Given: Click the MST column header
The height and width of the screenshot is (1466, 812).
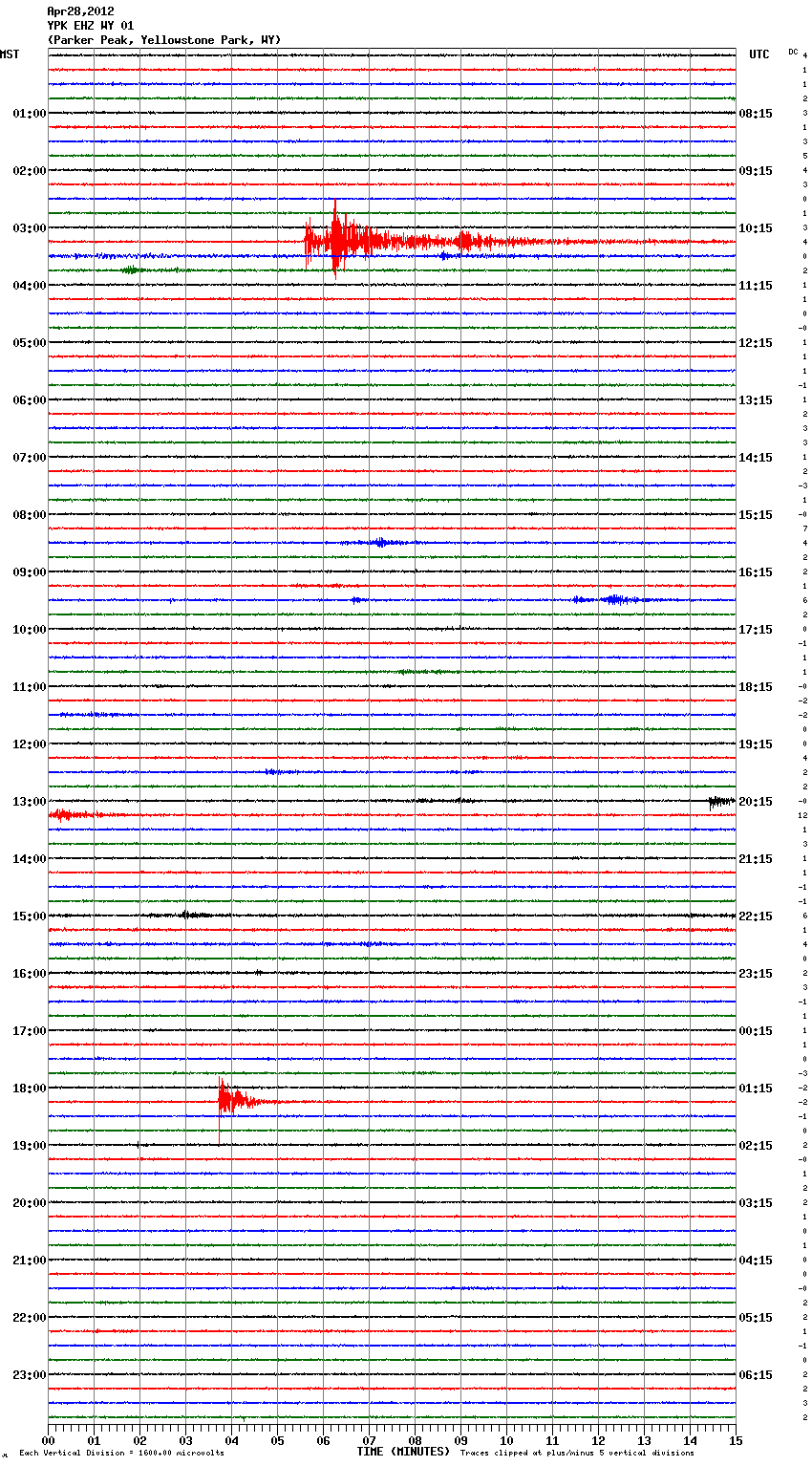Looking at the screenshot, I should [x=10, y=54].
